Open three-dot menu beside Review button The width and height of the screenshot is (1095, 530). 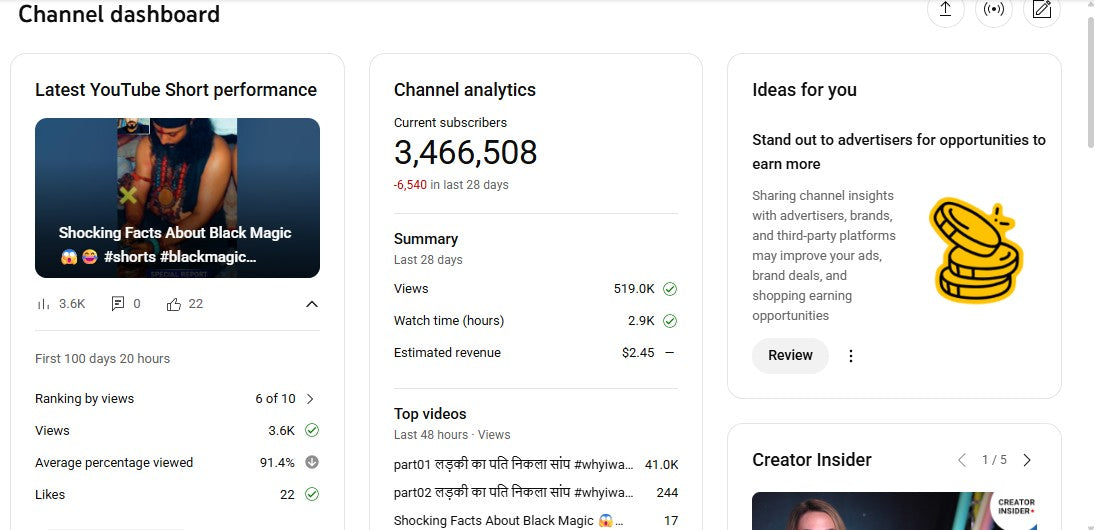click(x=851, y=356)
